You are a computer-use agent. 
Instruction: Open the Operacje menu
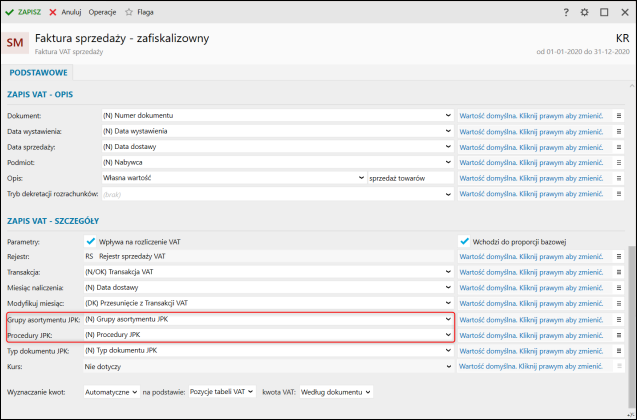click(102, 11)
